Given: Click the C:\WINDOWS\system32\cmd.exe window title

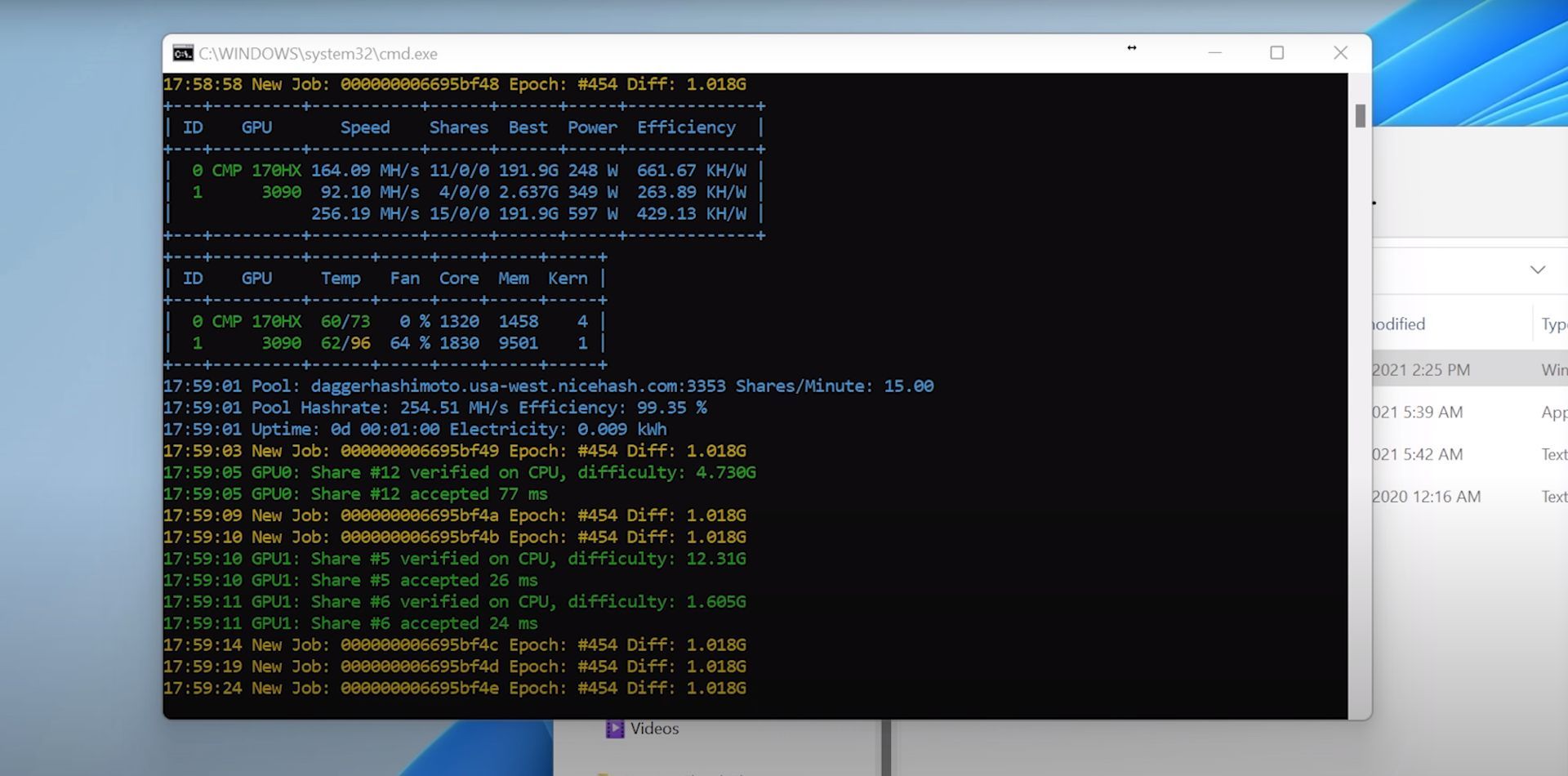Looking at the screenshot, I should pos(318,54).
